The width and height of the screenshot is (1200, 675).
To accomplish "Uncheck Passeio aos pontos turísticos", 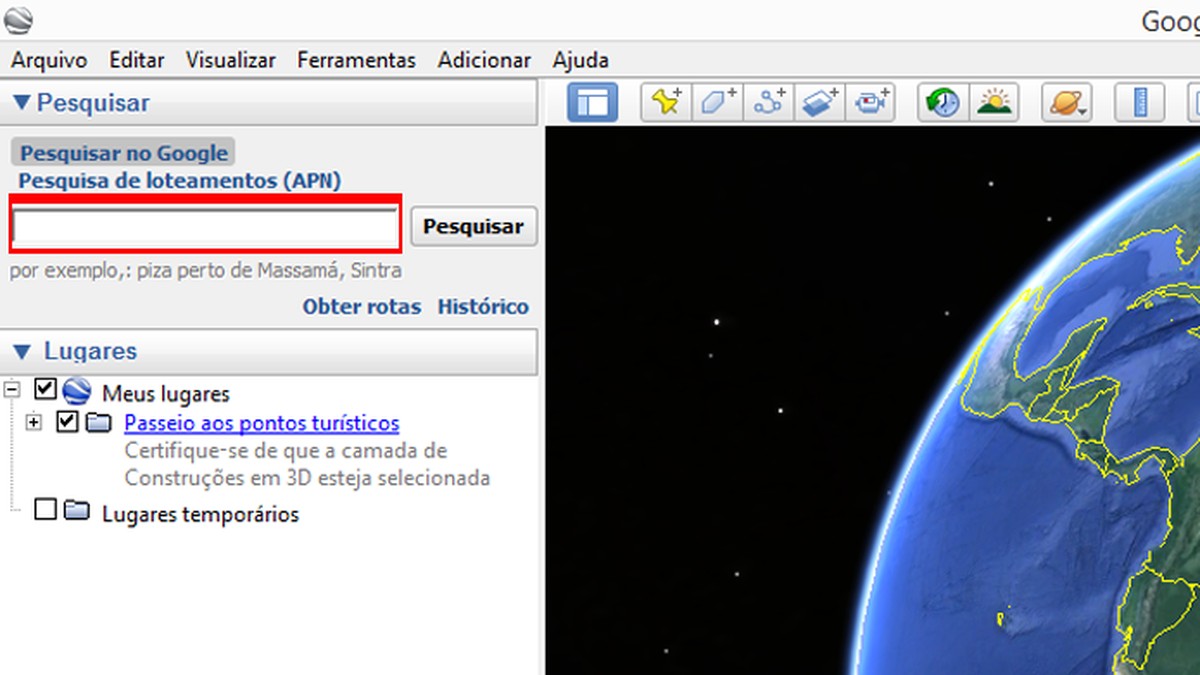I will pos(68,422).
